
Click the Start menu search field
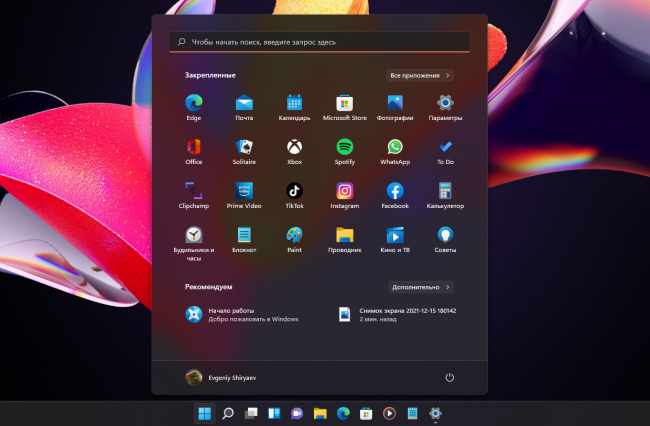320,42
